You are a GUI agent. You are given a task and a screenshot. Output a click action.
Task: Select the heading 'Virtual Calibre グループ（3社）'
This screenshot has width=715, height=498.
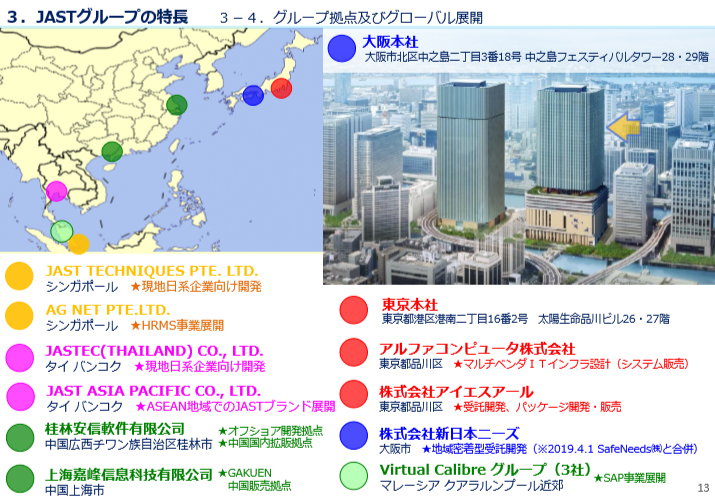[485, 469]
